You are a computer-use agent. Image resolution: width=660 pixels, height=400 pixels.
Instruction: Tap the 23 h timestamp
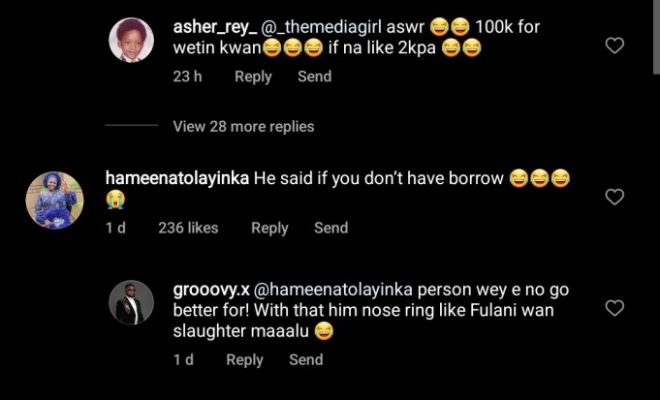tap(187, 76)
